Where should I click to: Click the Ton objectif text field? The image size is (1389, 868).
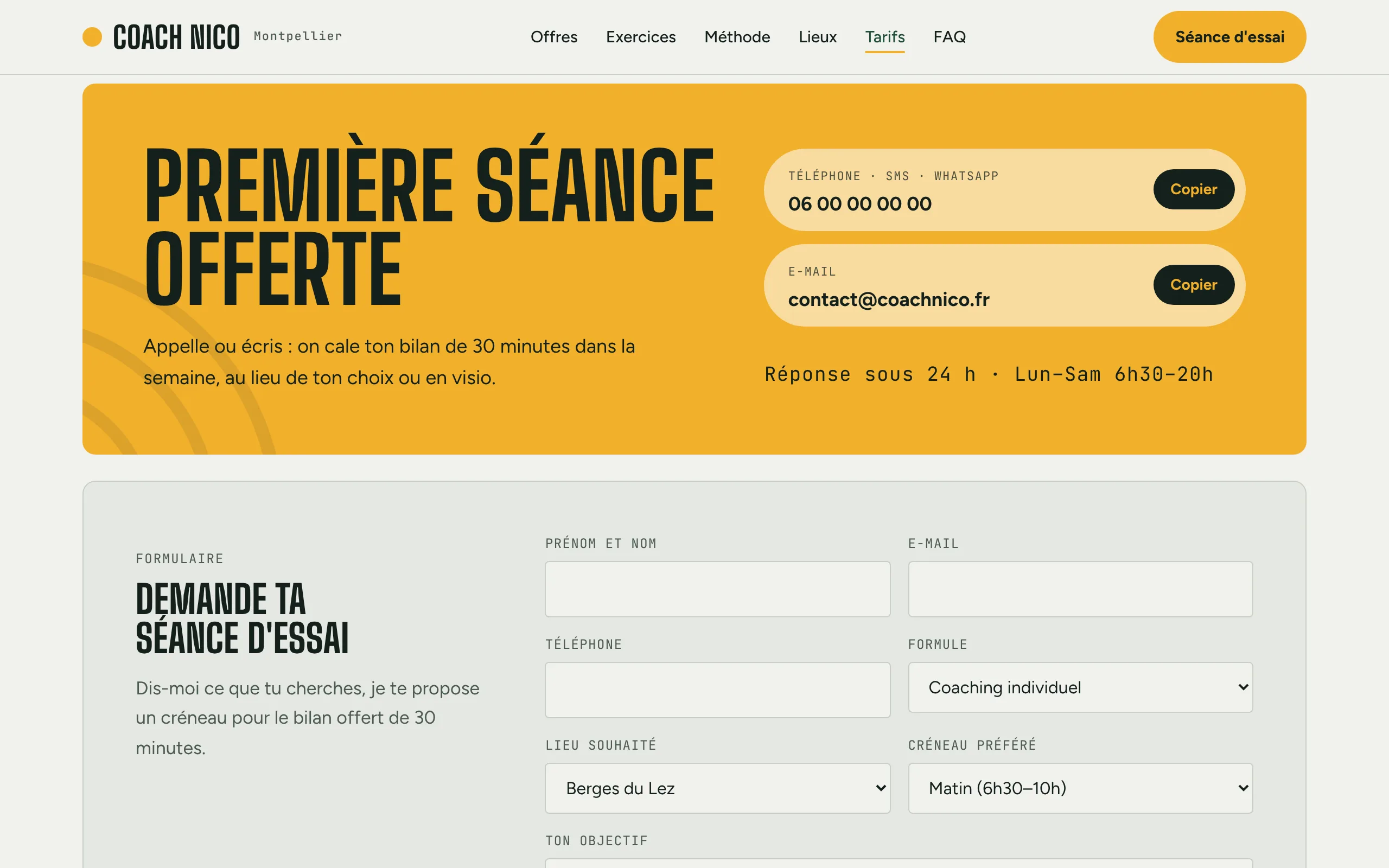[x=899, y=863]
